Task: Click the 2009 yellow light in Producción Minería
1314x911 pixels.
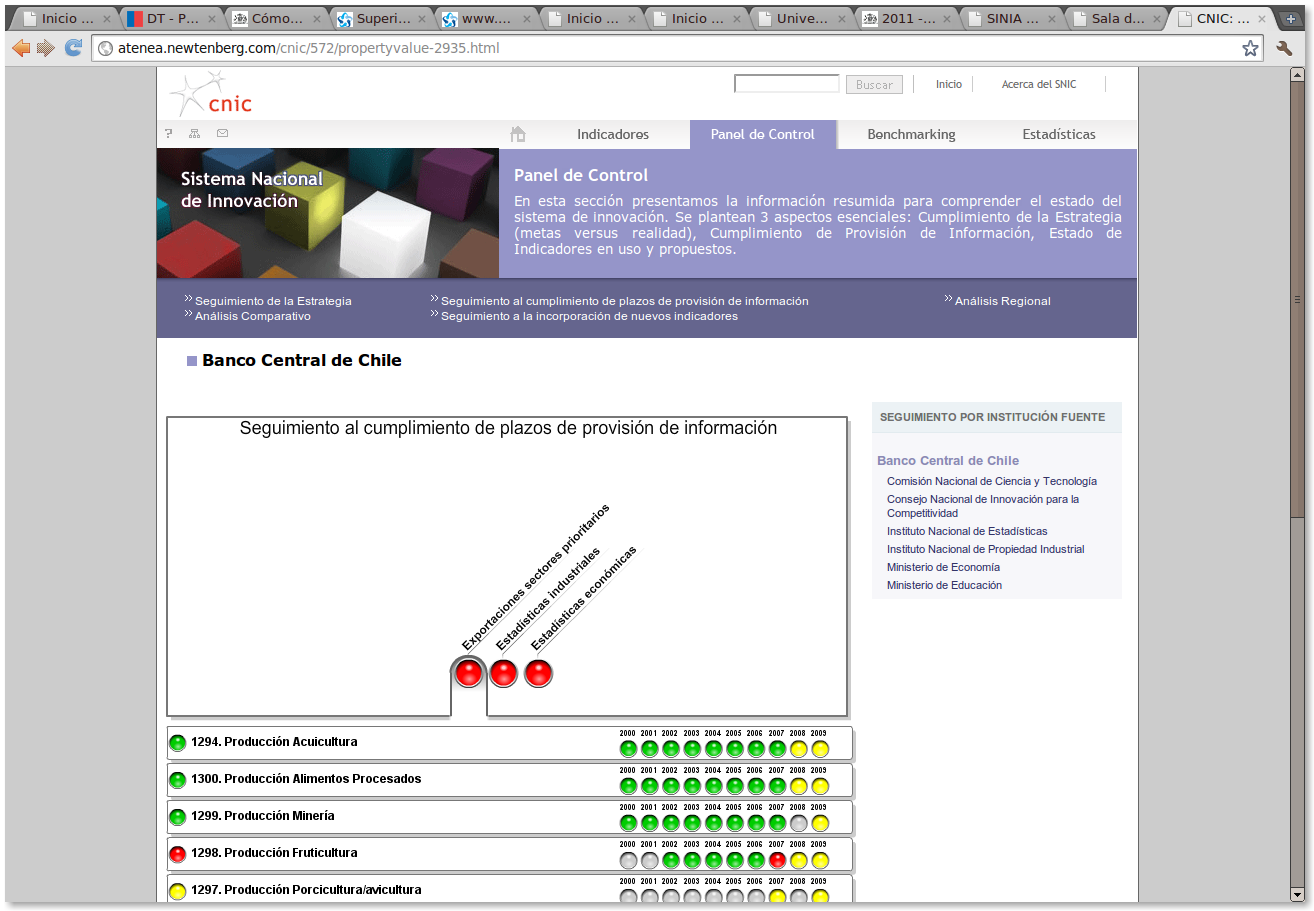Action: click(820, 823)
